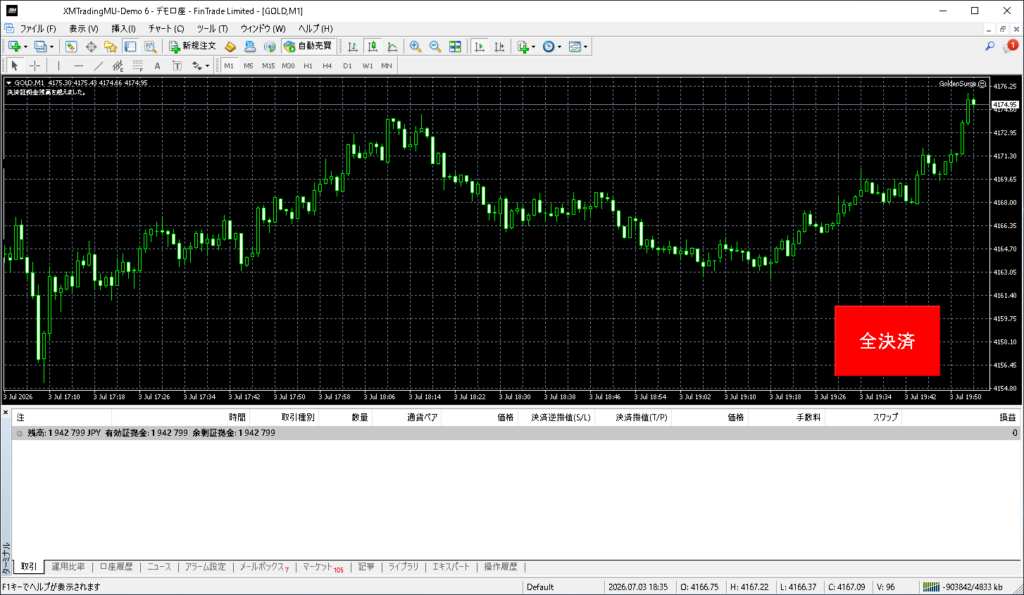The width and height of the screenshot is (1024, 595).
Task: Expand the Templates dropdown arrow
Action: click(586, 46)
